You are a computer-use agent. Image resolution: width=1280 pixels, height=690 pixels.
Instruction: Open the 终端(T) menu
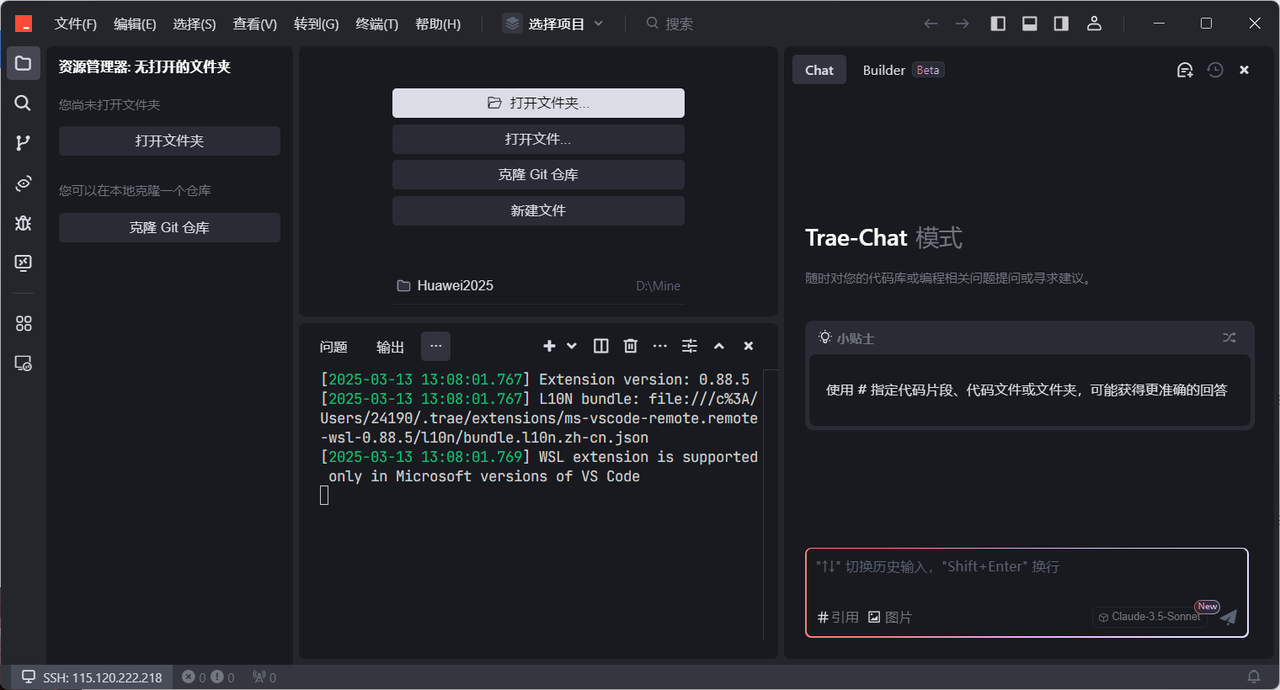click(x=377, y=24)
